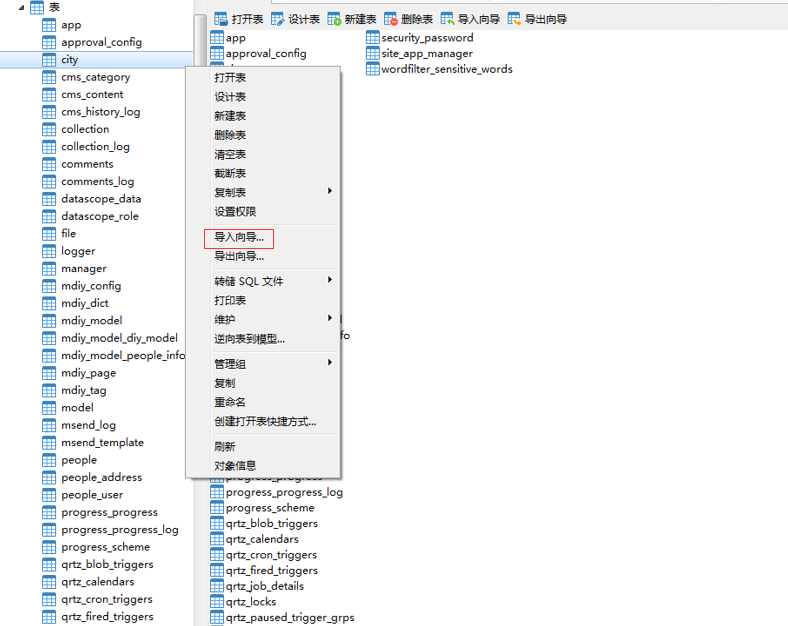Open 导出向导 from the toolbar
This screenshot has height=626, width=788.
click(x=514, y=19)
